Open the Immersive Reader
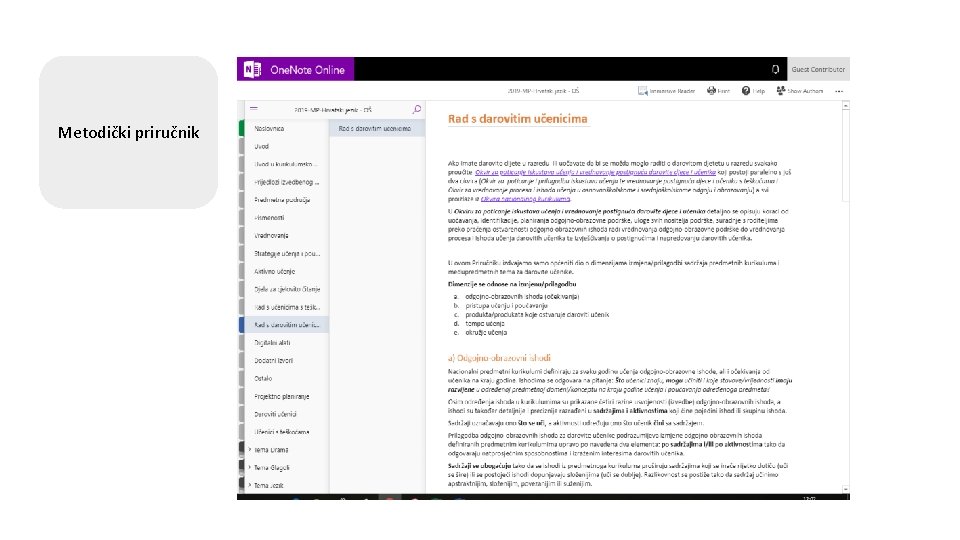The height and width of the screenshot is (540, 960). click(666, 91)
